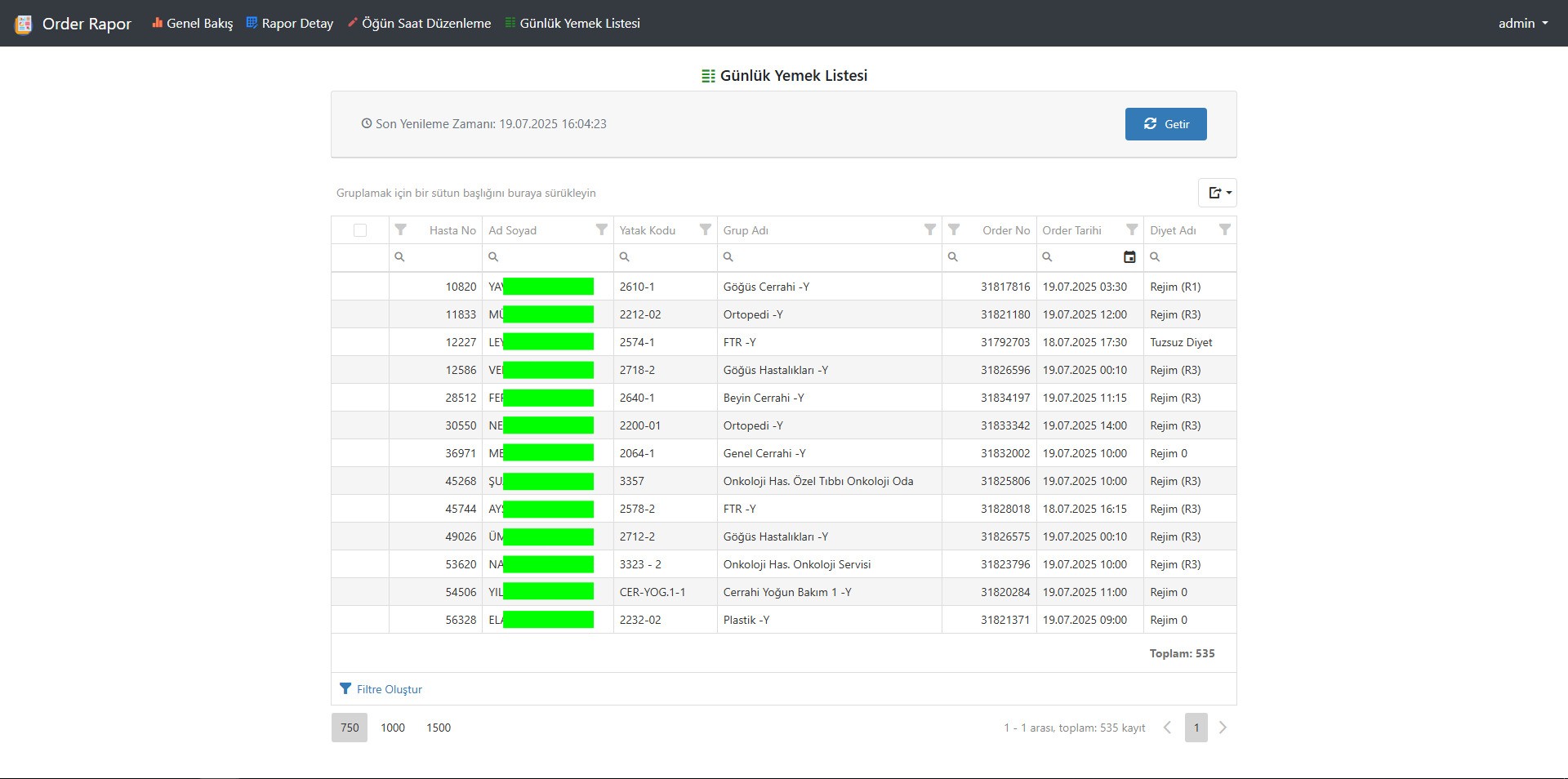The width and height of the screenshot is (1568, 779).
Task: Open filter icon on Order Tarihi column
Action: pyautogui.click(x=1131, y=230)
